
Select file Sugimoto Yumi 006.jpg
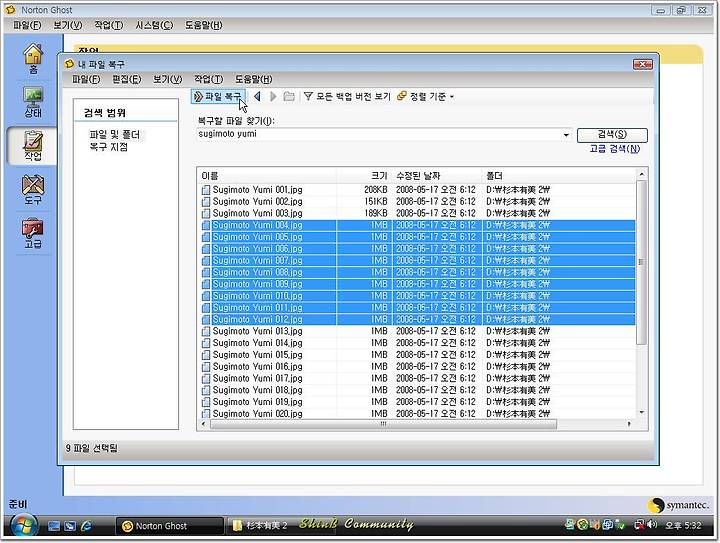coord(257,249)
